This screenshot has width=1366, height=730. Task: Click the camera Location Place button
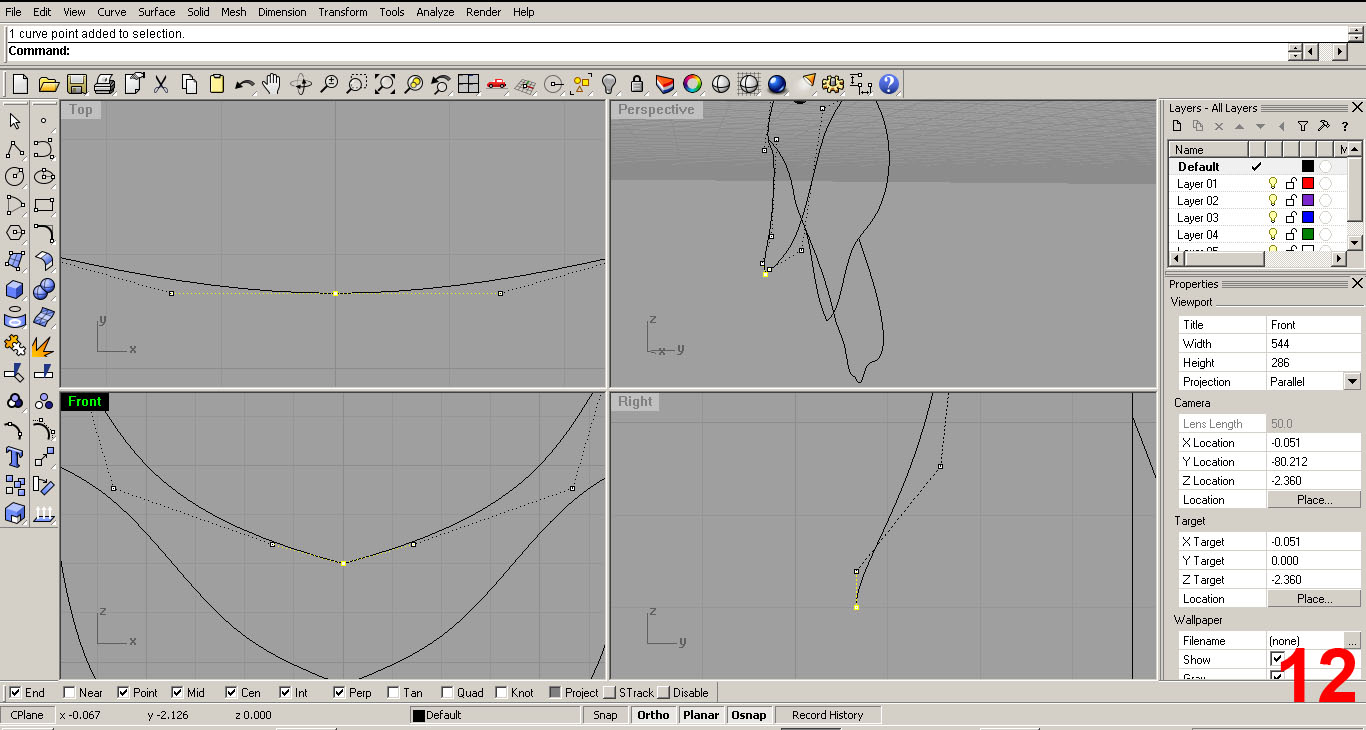point(1314,500)
